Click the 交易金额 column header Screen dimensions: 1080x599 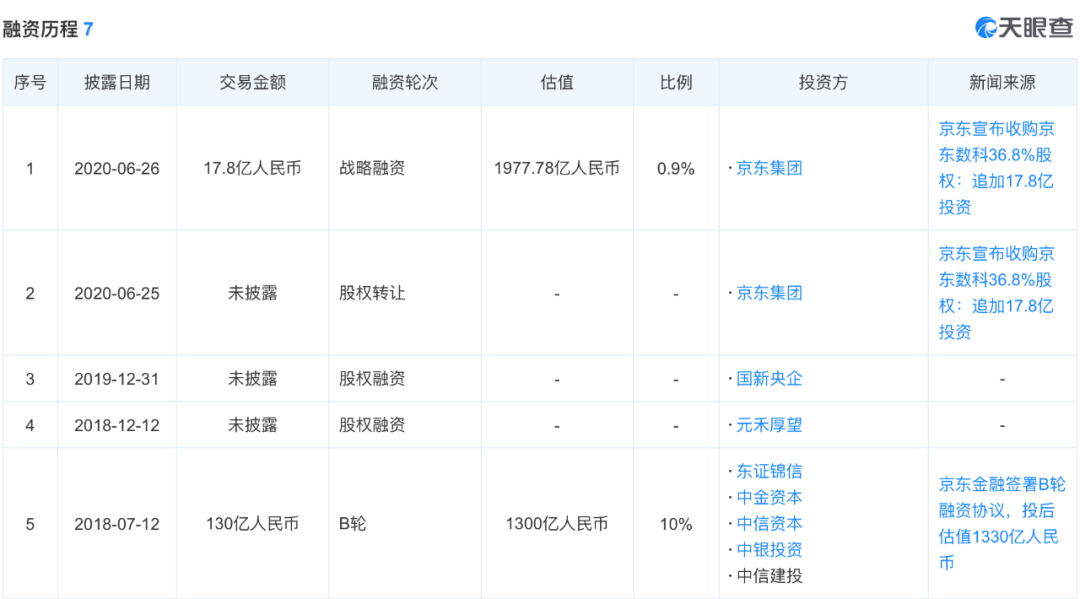(253, 83)
